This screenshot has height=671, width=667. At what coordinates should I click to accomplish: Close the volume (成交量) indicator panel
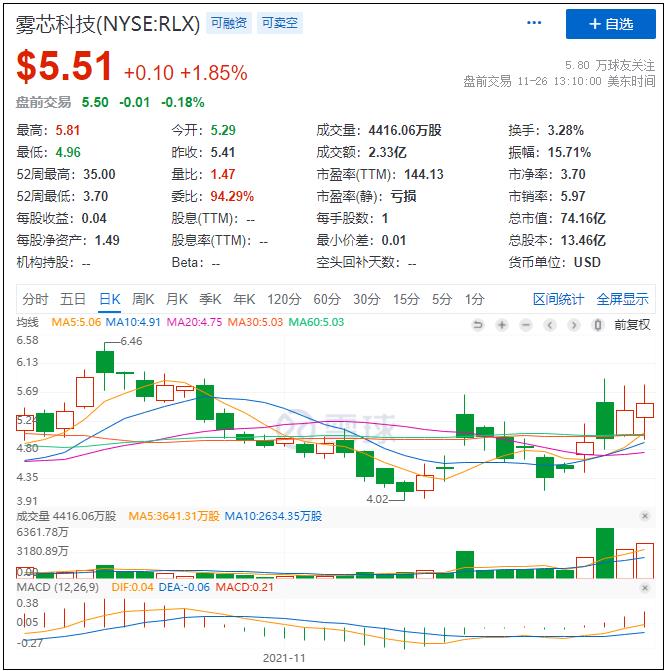pyautogui.click(x=645, y=516)
